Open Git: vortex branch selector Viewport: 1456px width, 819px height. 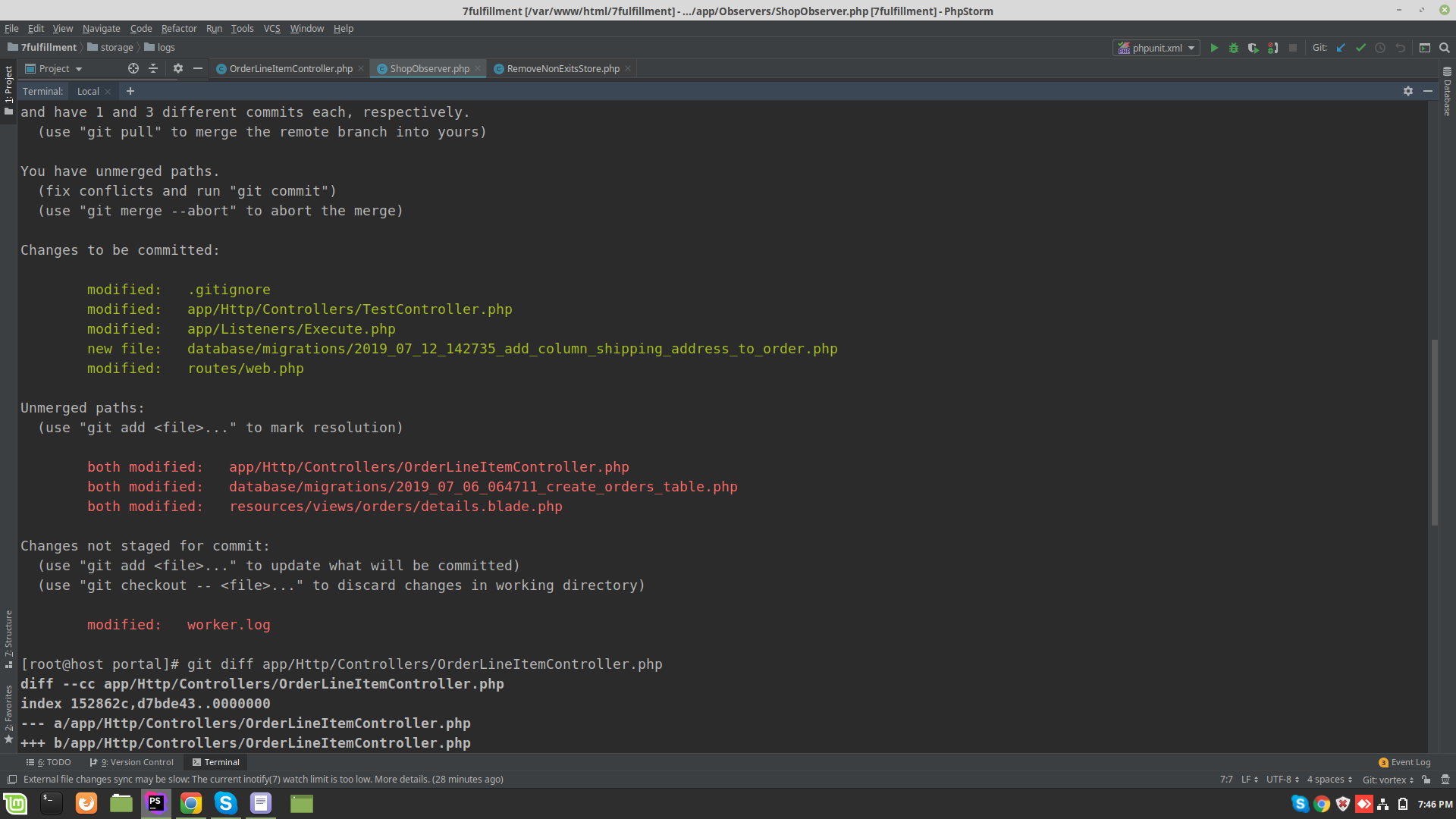click(1387, 780)
